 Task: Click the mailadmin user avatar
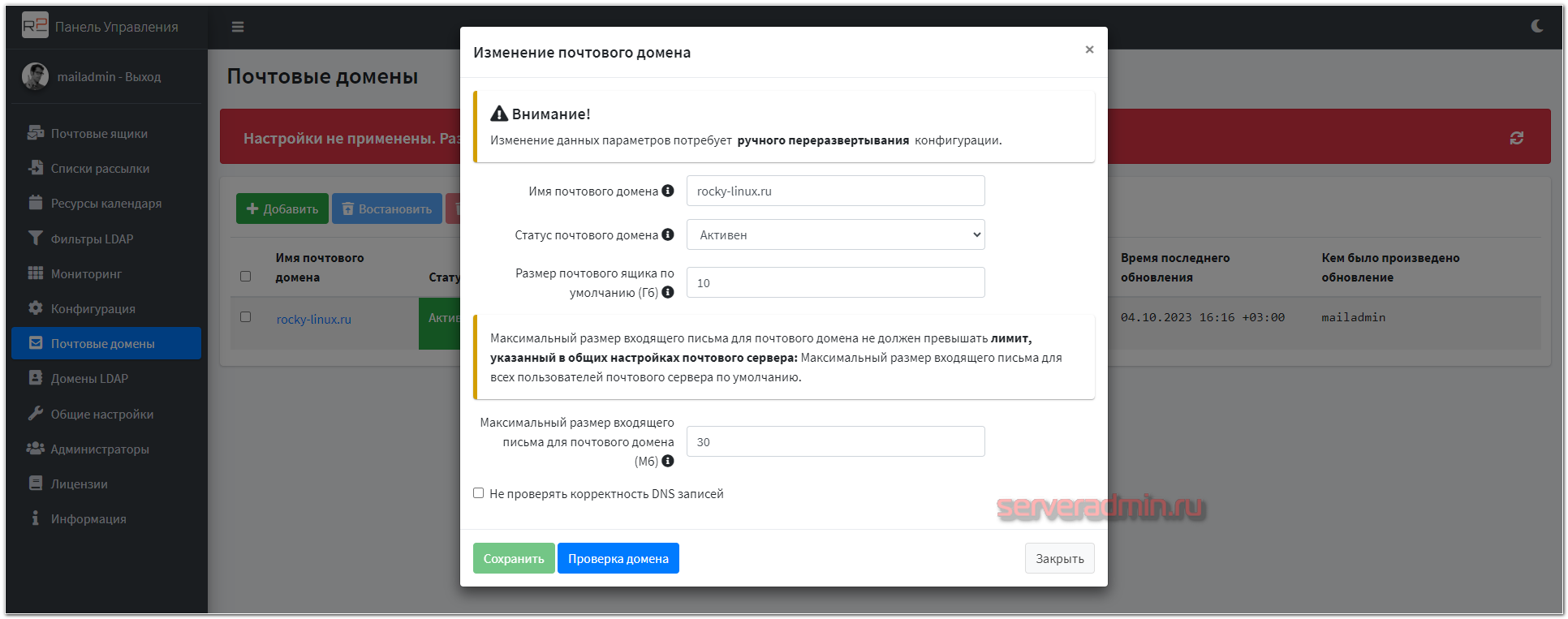(35, 76)
